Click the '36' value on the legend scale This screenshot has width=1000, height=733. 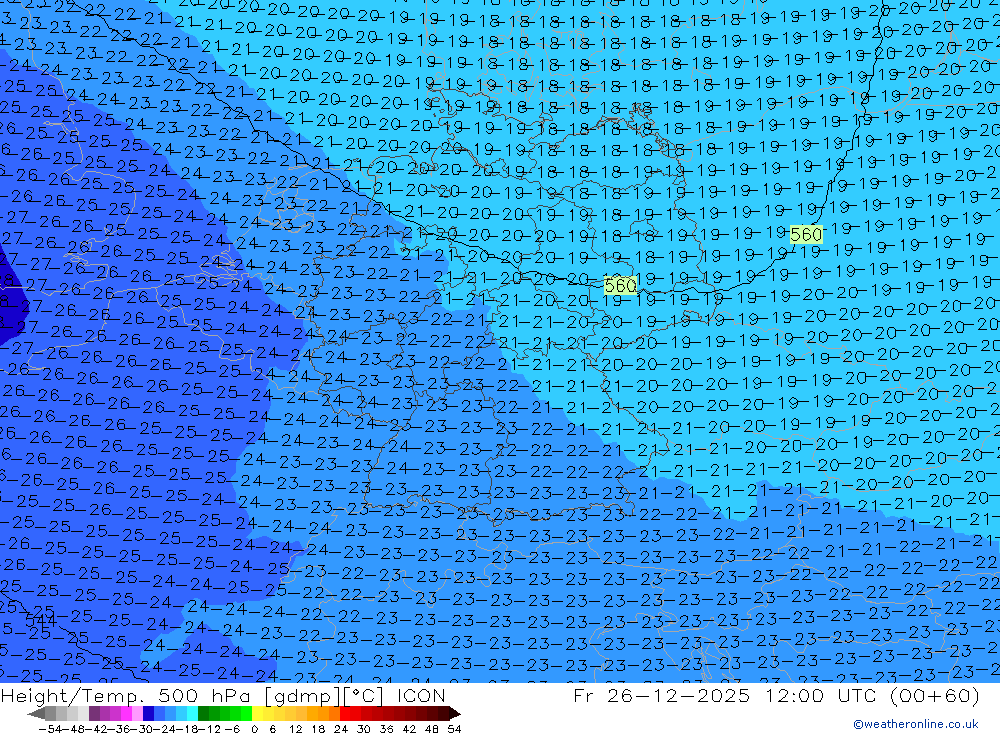pos(386,729)
